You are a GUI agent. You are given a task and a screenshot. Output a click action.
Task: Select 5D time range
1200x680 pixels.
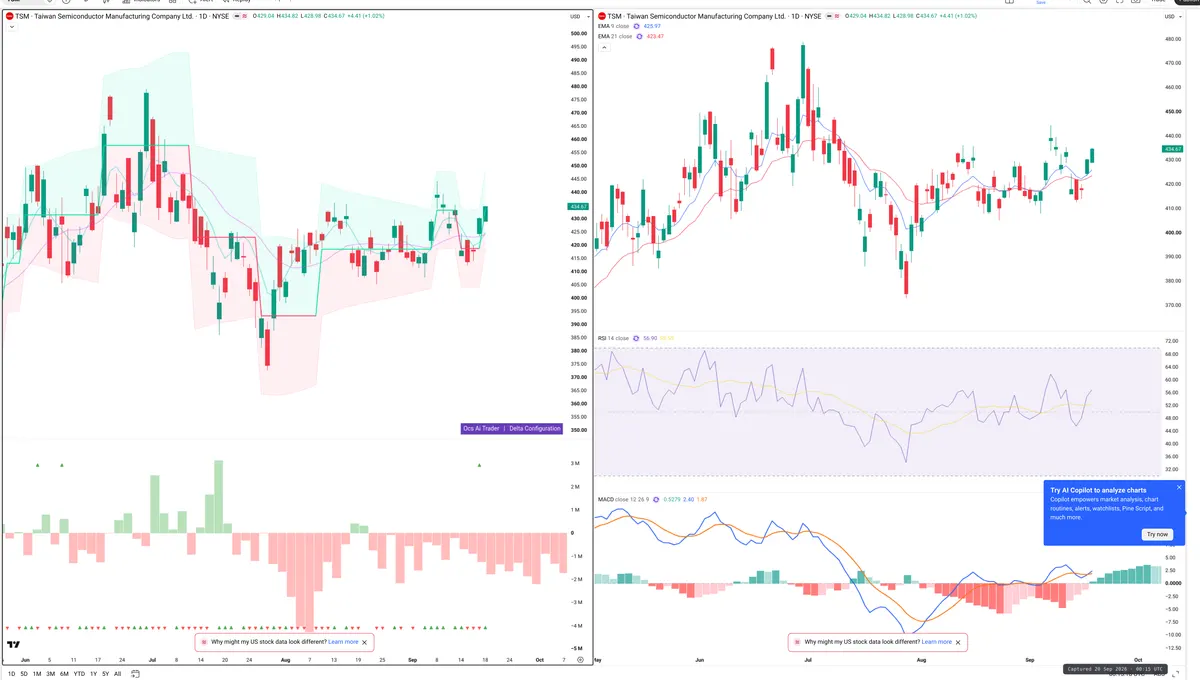24,674
